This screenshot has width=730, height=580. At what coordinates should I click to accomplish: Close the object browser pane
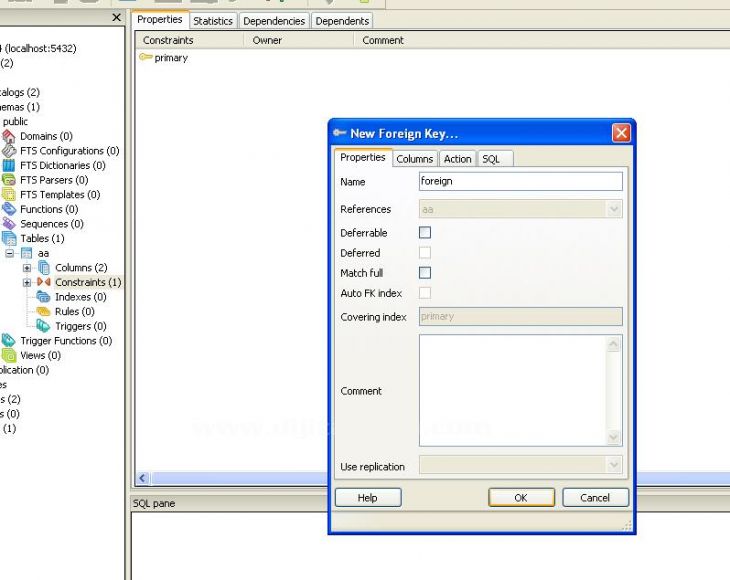click(x=116, y=18)
